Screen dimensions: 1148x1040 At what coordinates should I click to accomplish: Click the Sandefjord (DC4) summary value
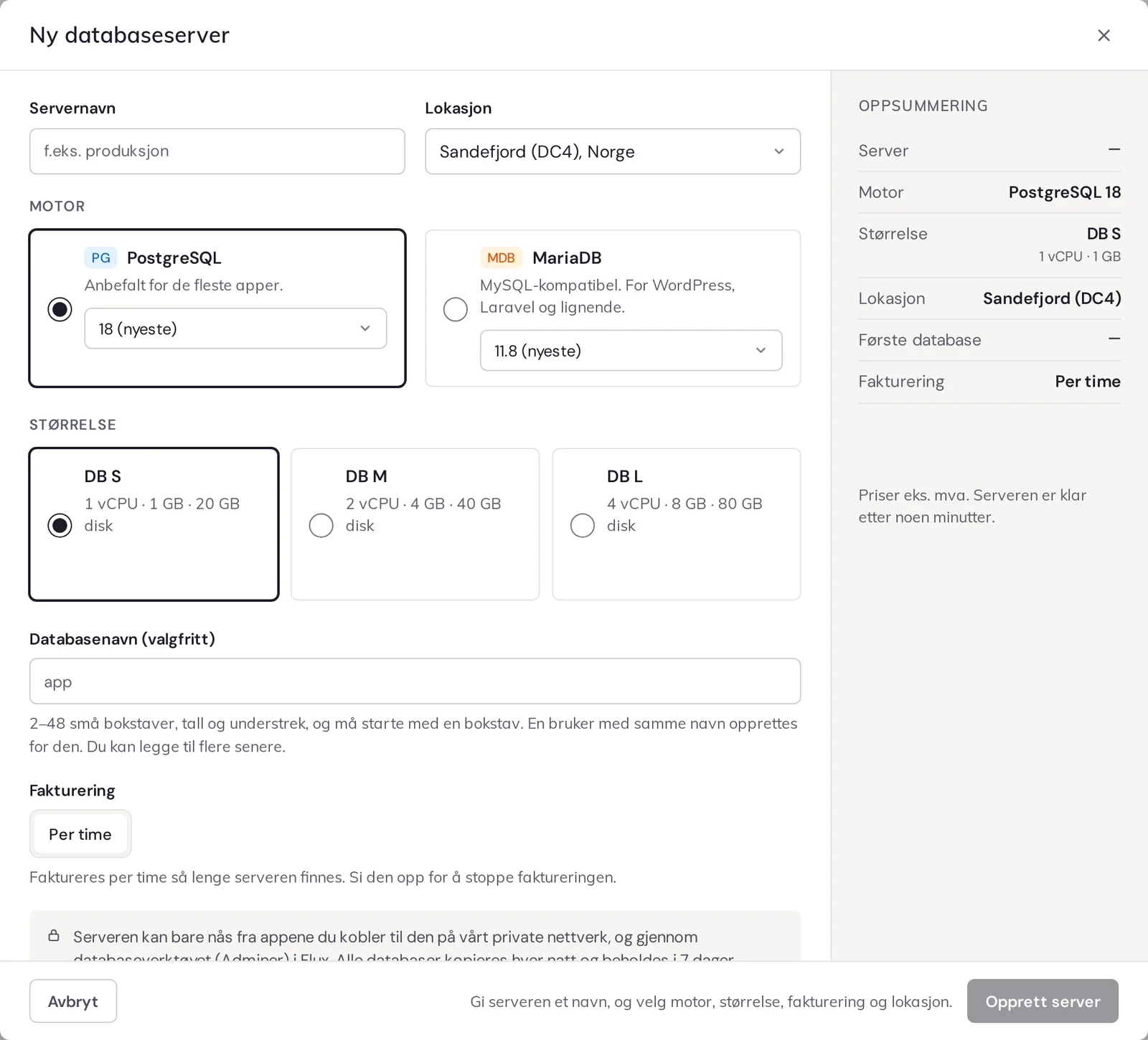1052,298
